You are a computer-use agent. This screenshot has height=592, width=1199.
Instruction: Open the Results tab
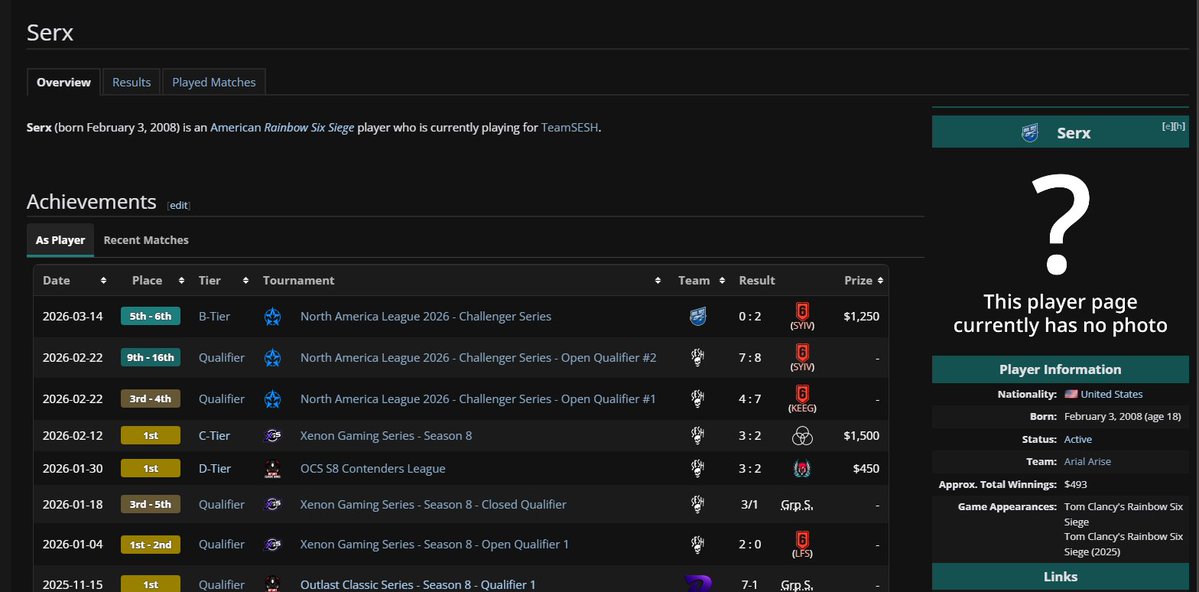click(132, 82)
